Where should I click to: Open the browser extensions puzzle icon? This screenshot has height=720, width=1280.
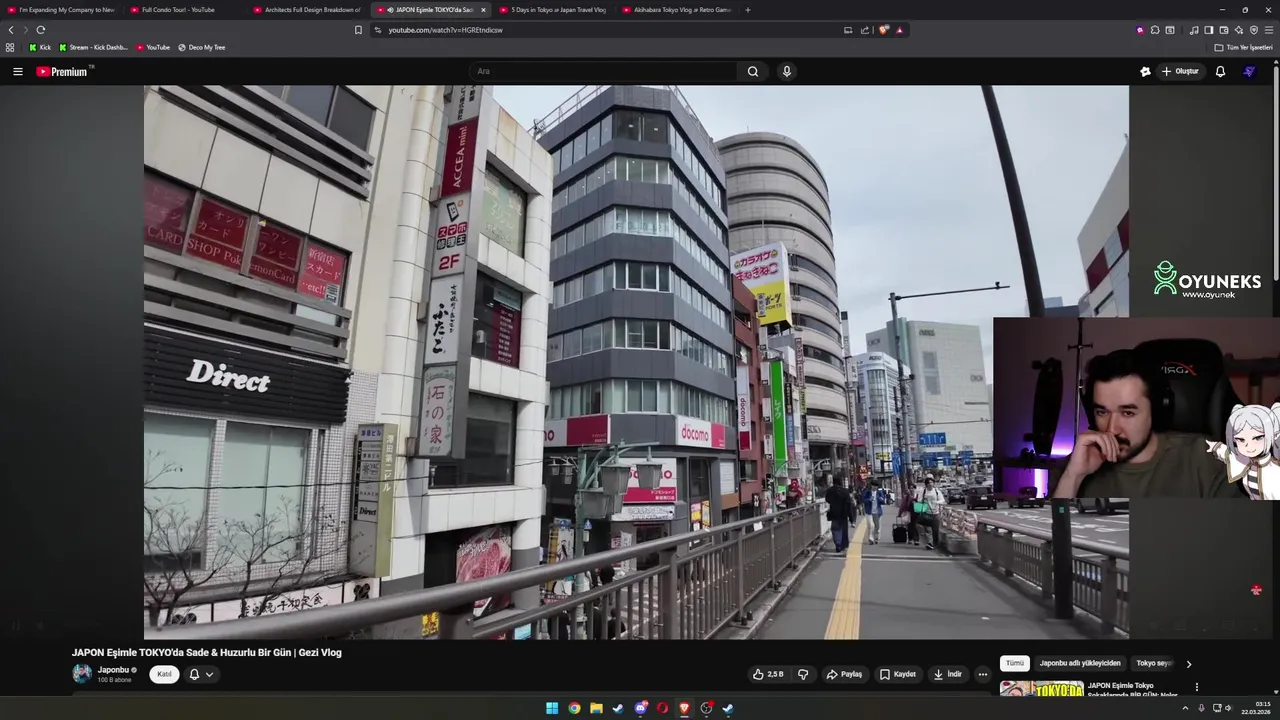(x=1155, y=30)
